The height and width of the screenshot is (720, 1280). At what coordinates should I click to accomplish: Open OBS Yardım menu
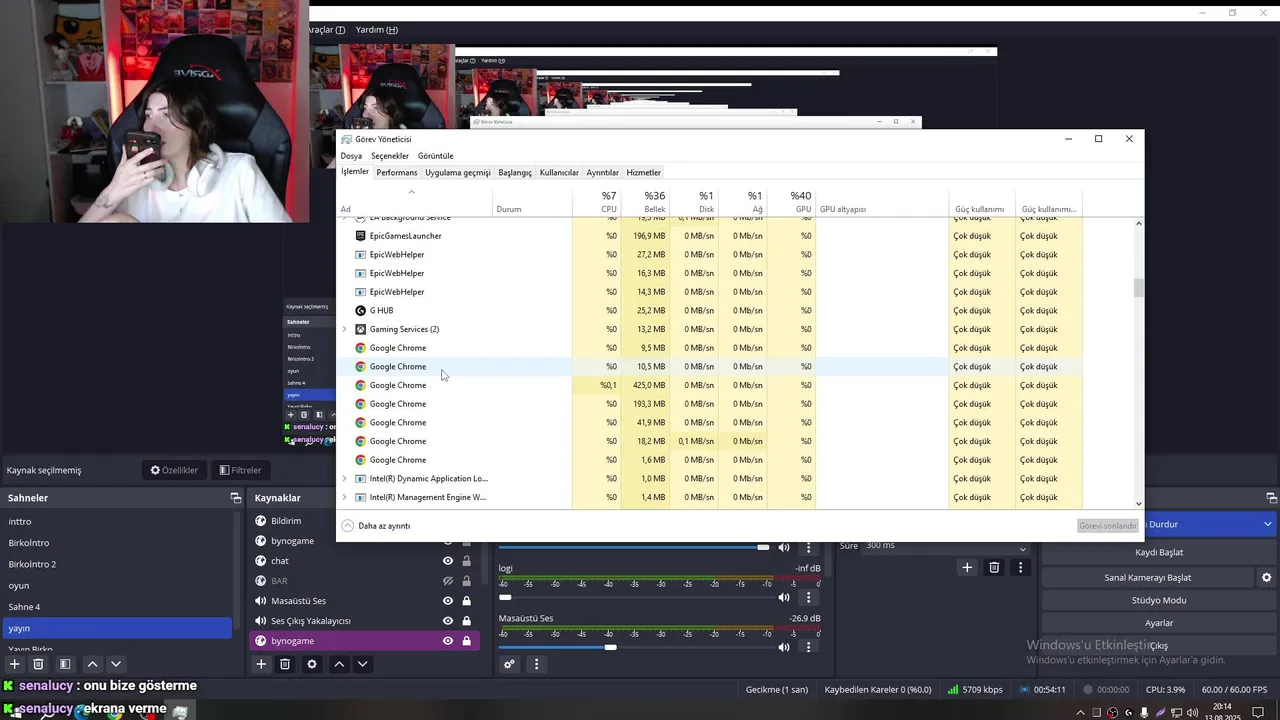coord(377,30)
